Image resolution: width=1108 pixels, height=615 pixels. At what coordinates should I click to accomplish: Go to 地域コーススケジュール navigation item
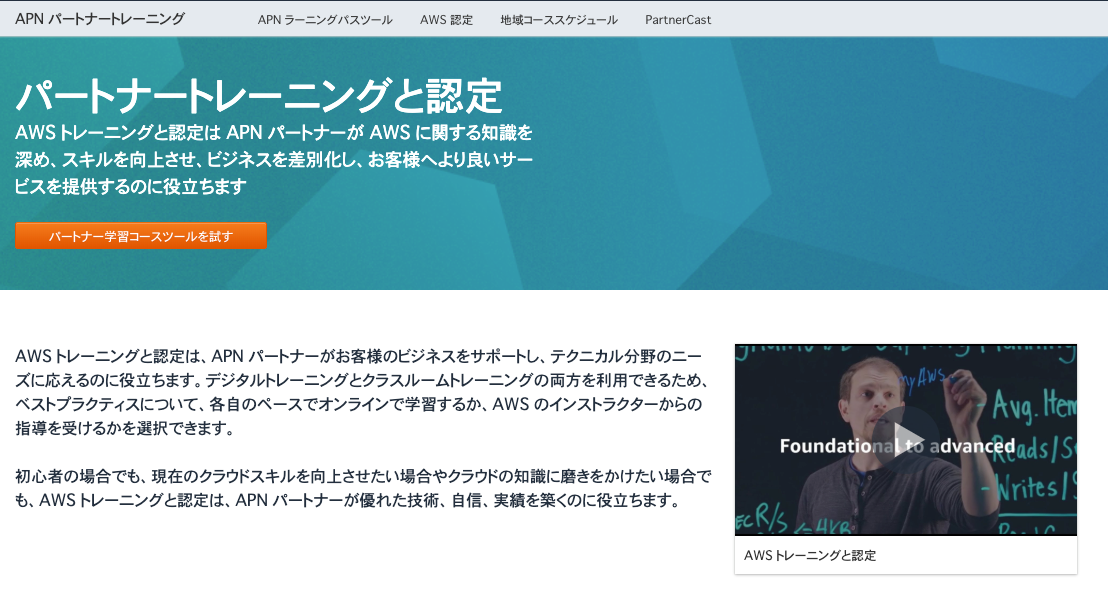[559, 20]
